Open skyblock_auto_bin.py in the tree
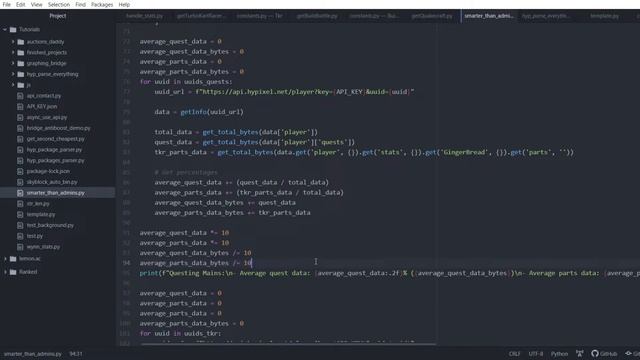The image size is (640, 360). click(52, 182)
